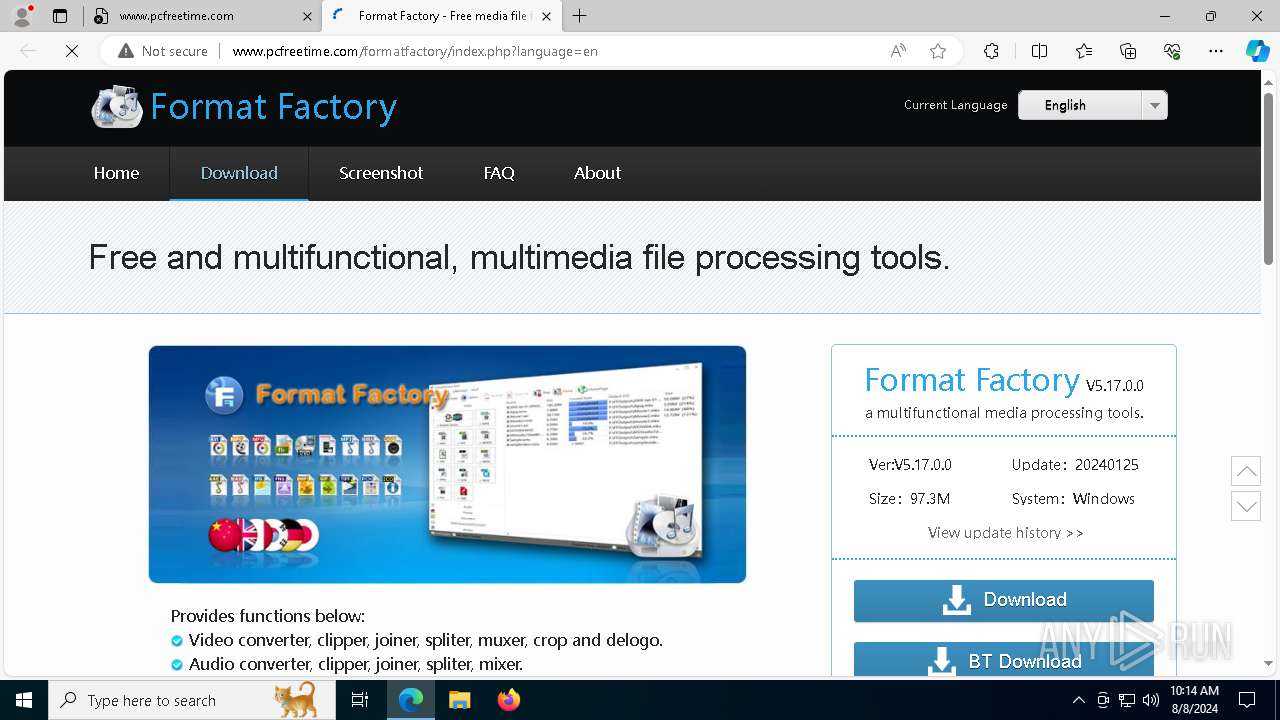Click the Format Factory banner screenshot image

[447, 464]
